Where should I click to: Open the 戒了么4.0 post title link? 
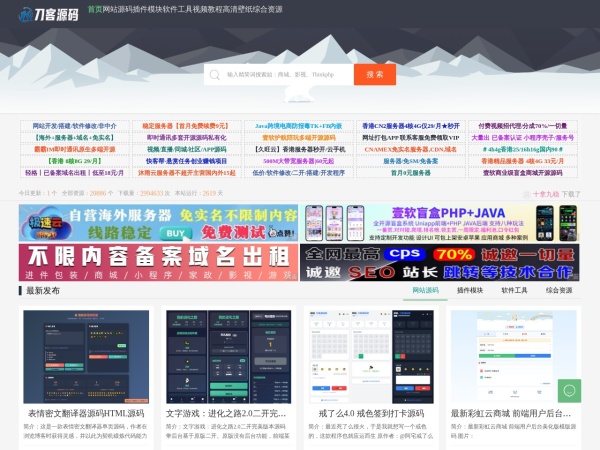coord(370,412)
